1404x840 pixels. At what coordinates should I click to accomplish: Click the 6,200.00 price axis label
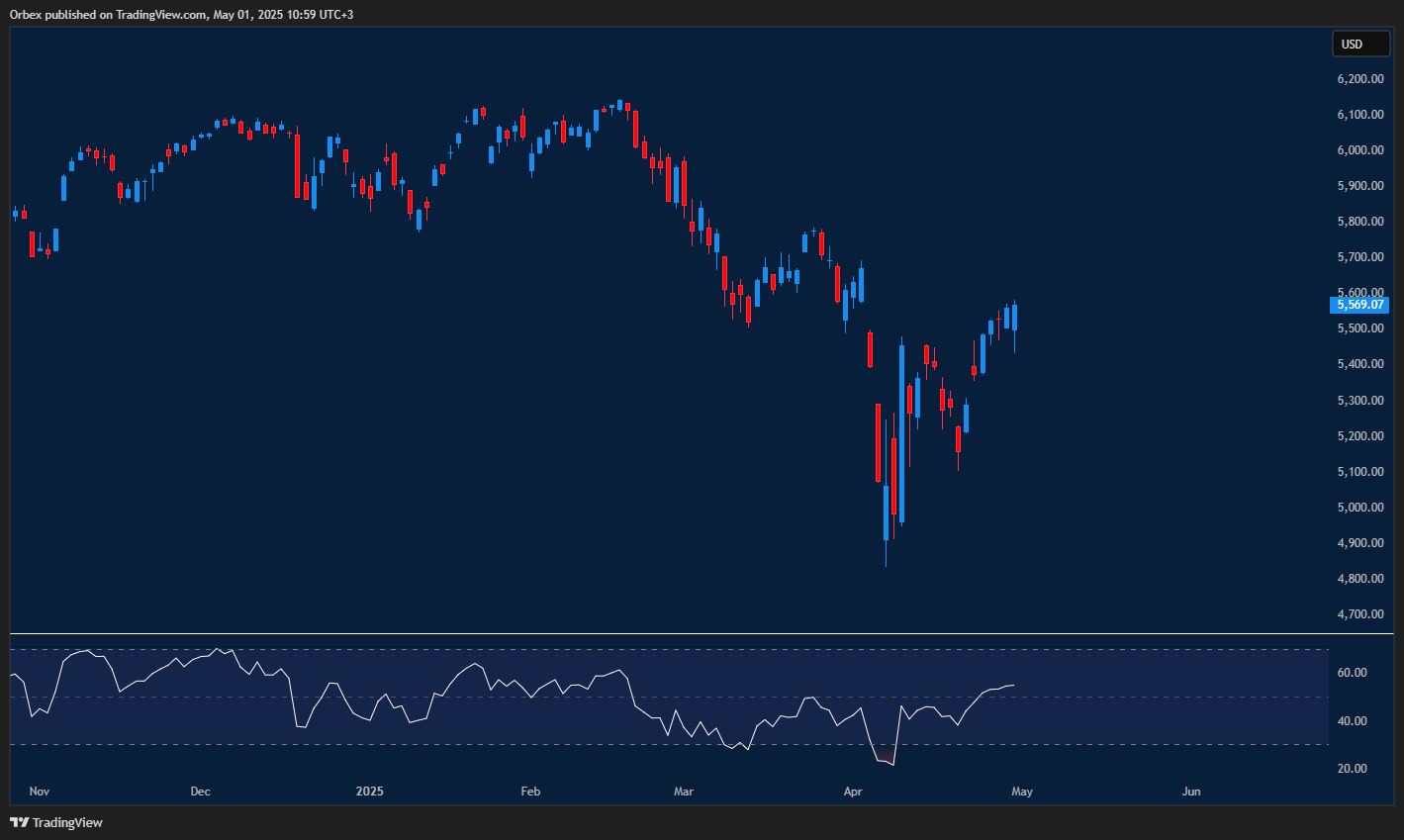coord(1358,79)
